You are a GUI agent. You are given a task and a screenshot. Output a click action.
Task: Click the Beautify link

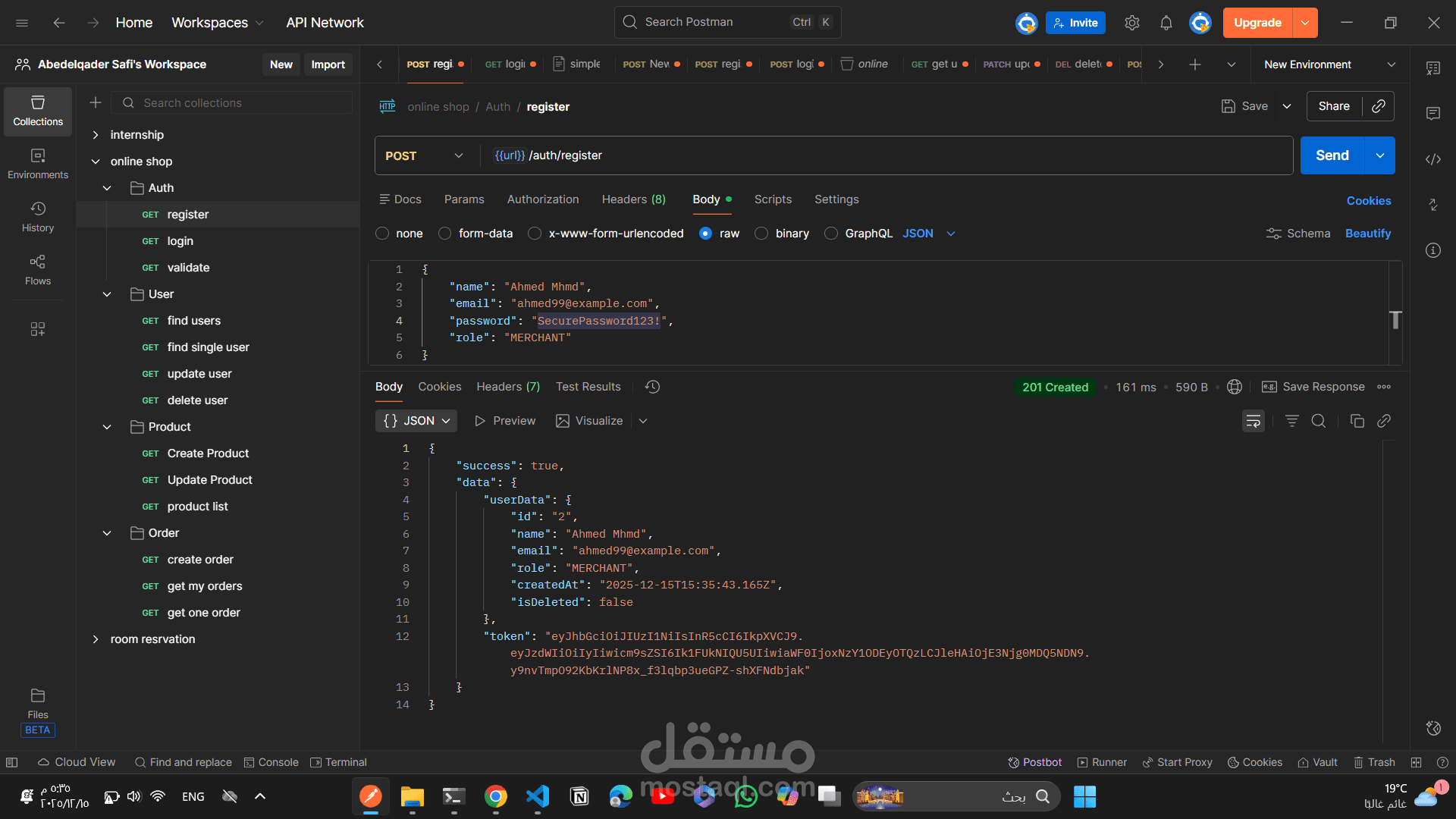pyautogui.click(x=1367, y=234)
